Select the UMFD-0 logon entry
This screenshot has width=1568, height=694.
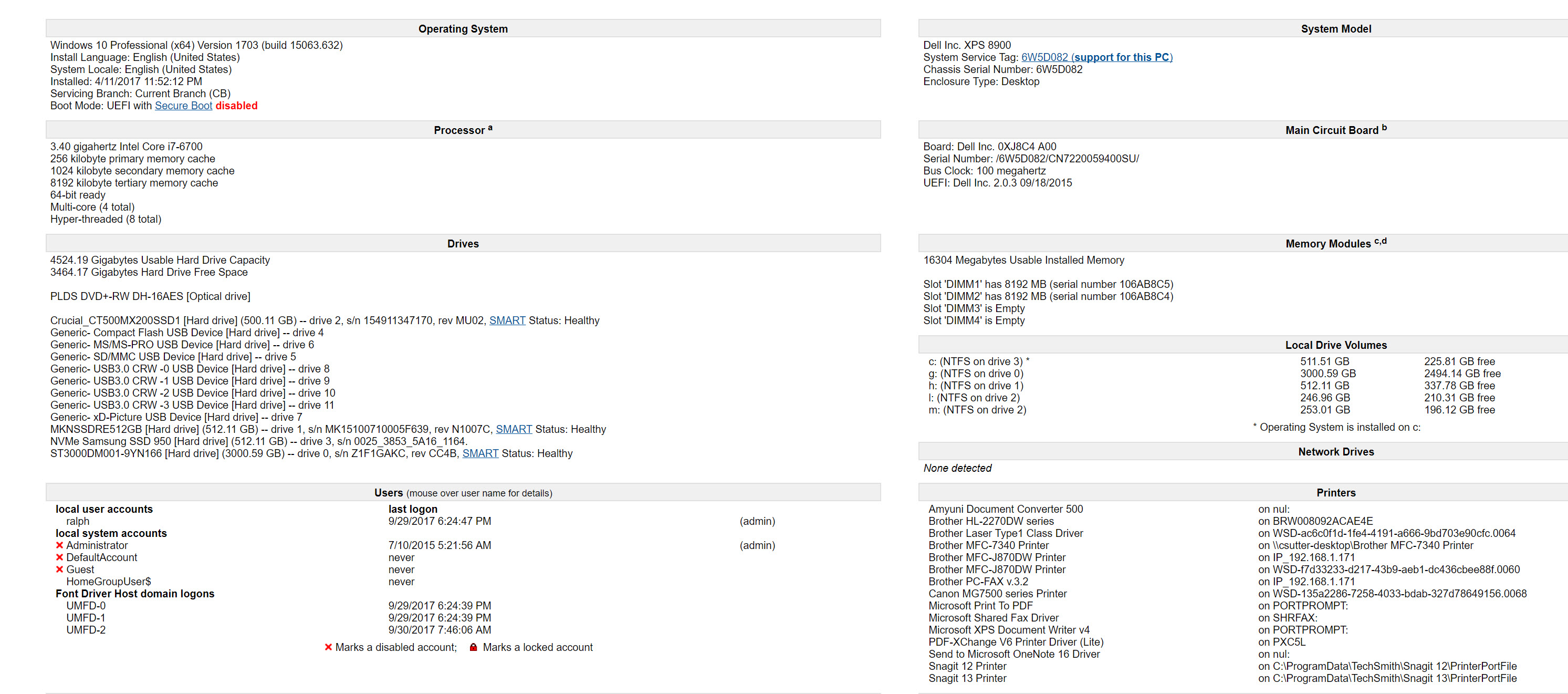(86, 606)
